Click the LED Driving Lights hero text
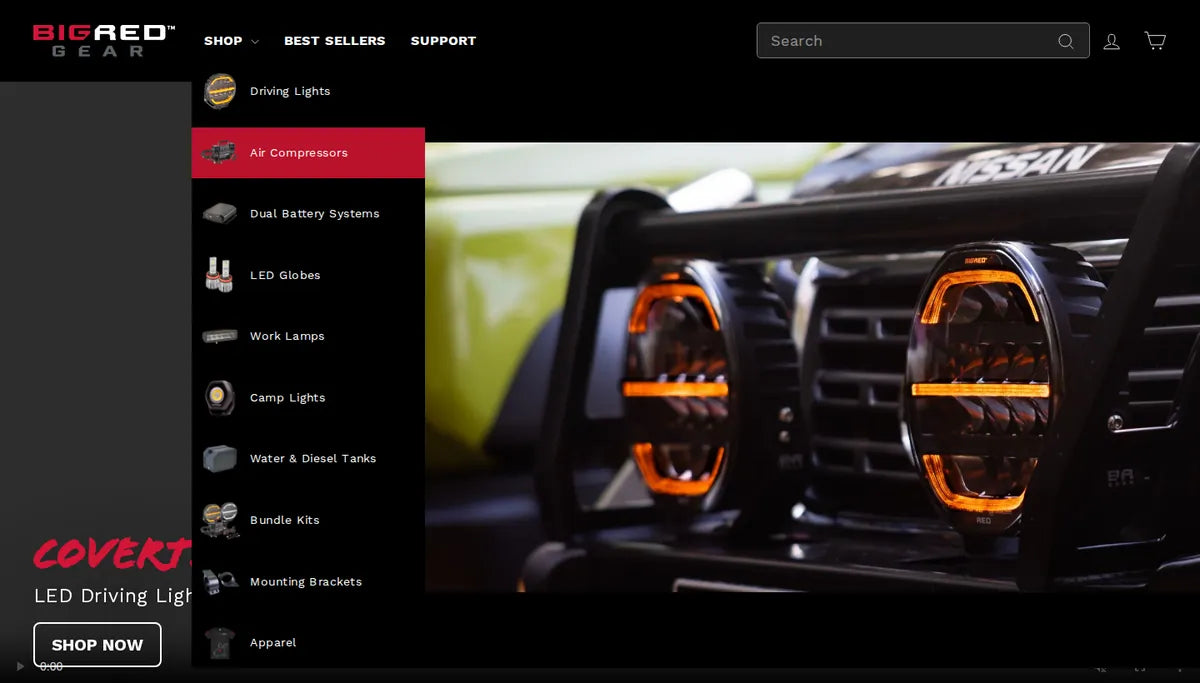The height and width of the screenshot is (683, 1200). [112, 596]
